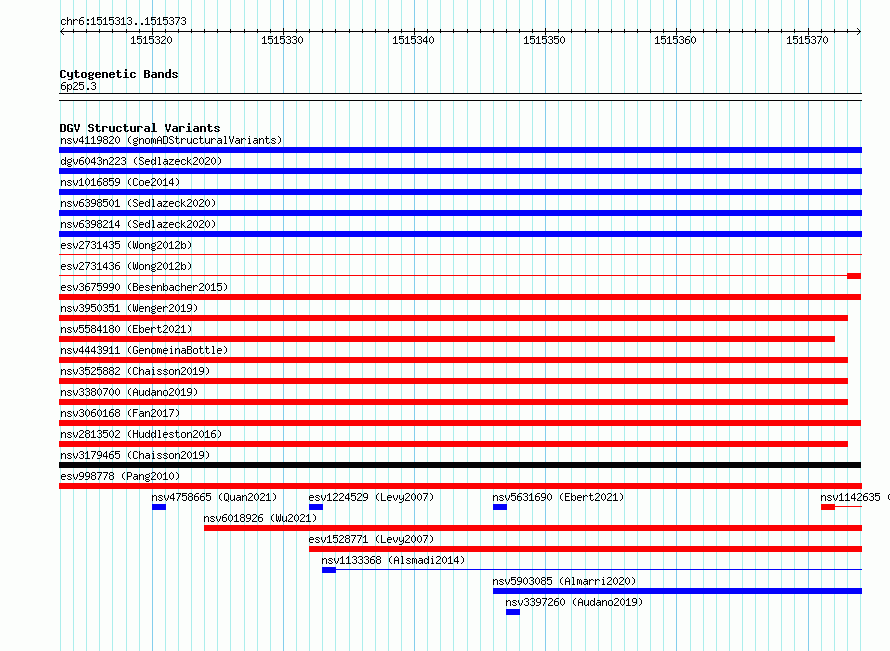The image size is (890, 651).
Task: Click ruler position 1515350
Action: (544, 40)
